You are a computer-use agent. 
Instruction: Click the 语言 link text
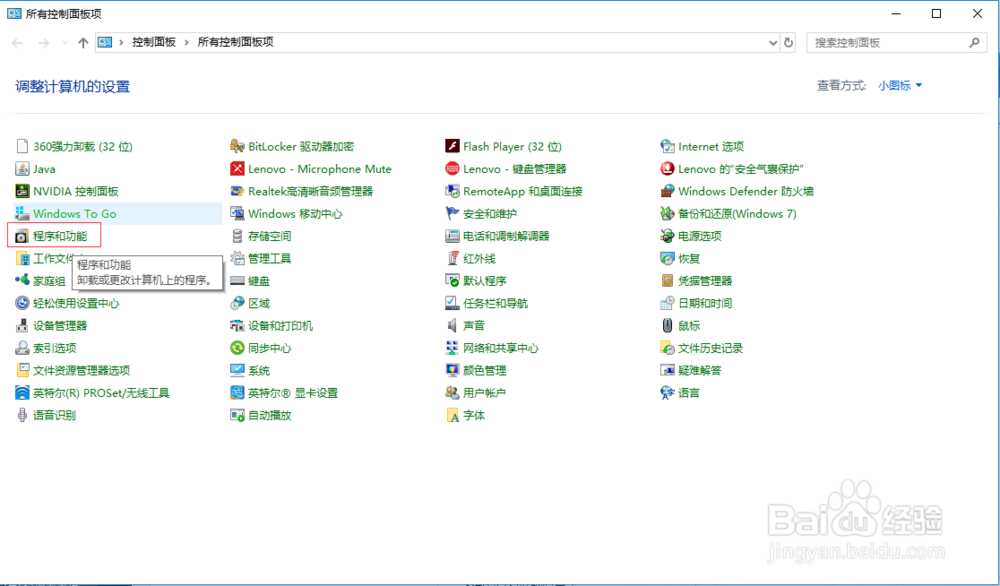click(689, 393)
